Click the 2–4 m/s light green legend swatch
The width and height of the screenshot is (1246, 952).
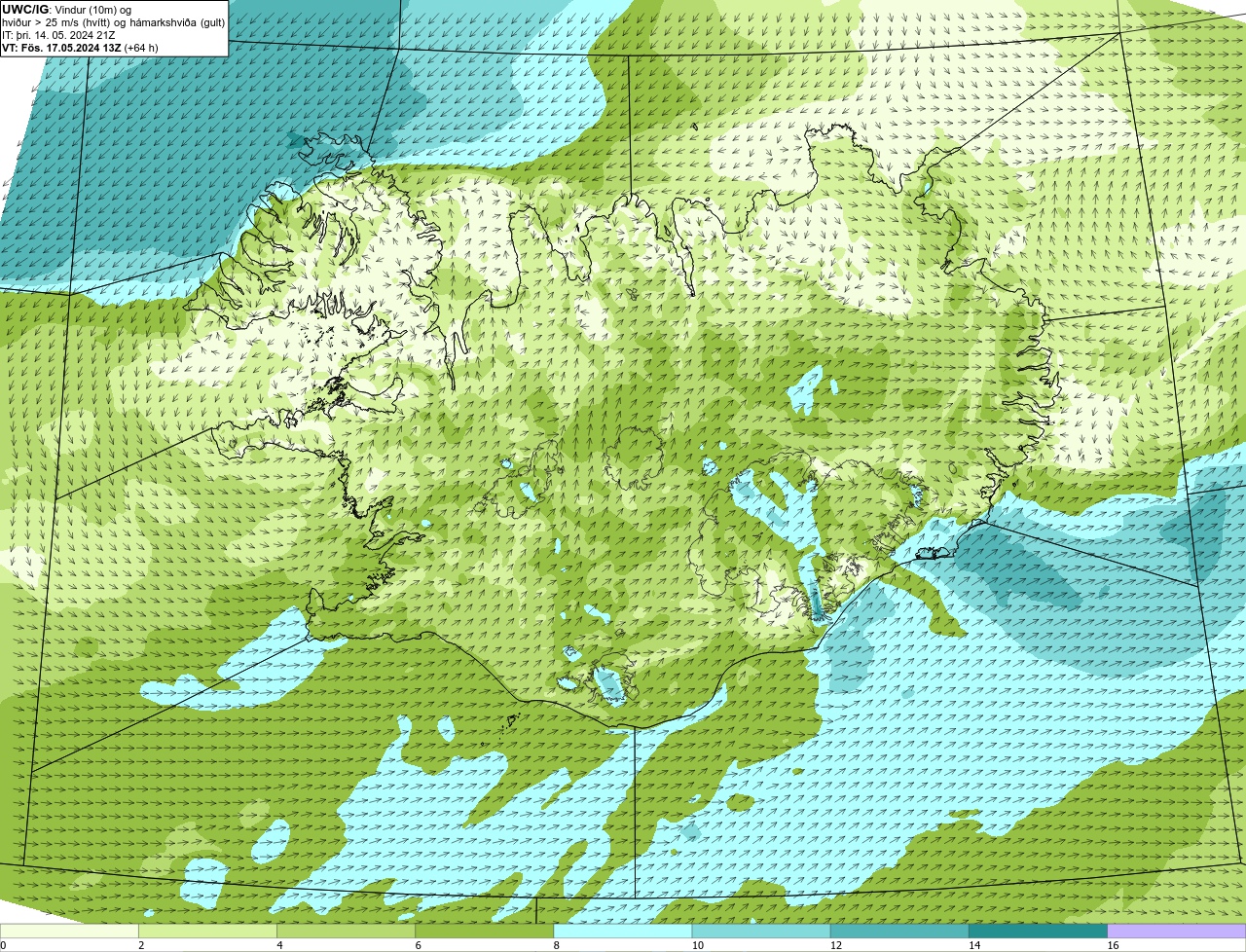pos(208,931)
